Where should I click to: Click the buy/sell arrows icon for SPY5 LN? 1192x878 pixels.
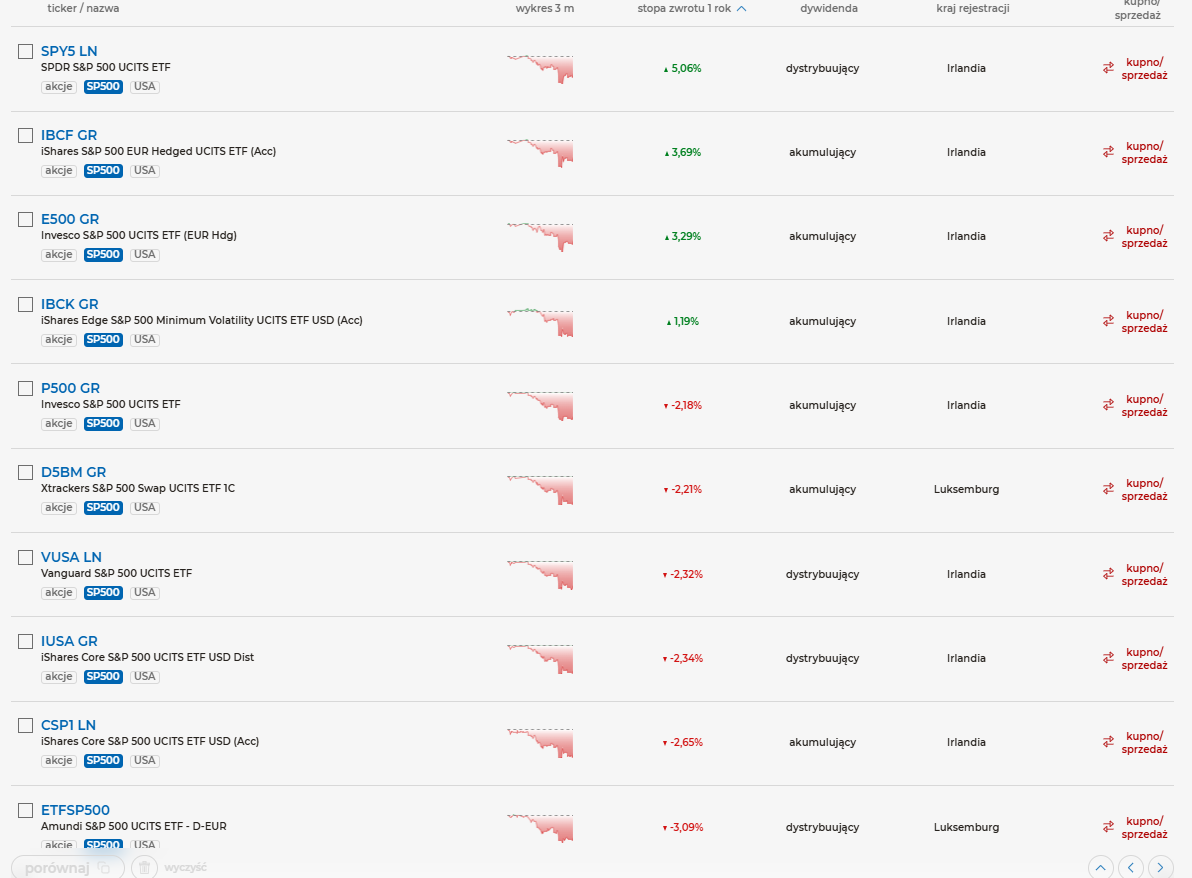(1108, 68)
